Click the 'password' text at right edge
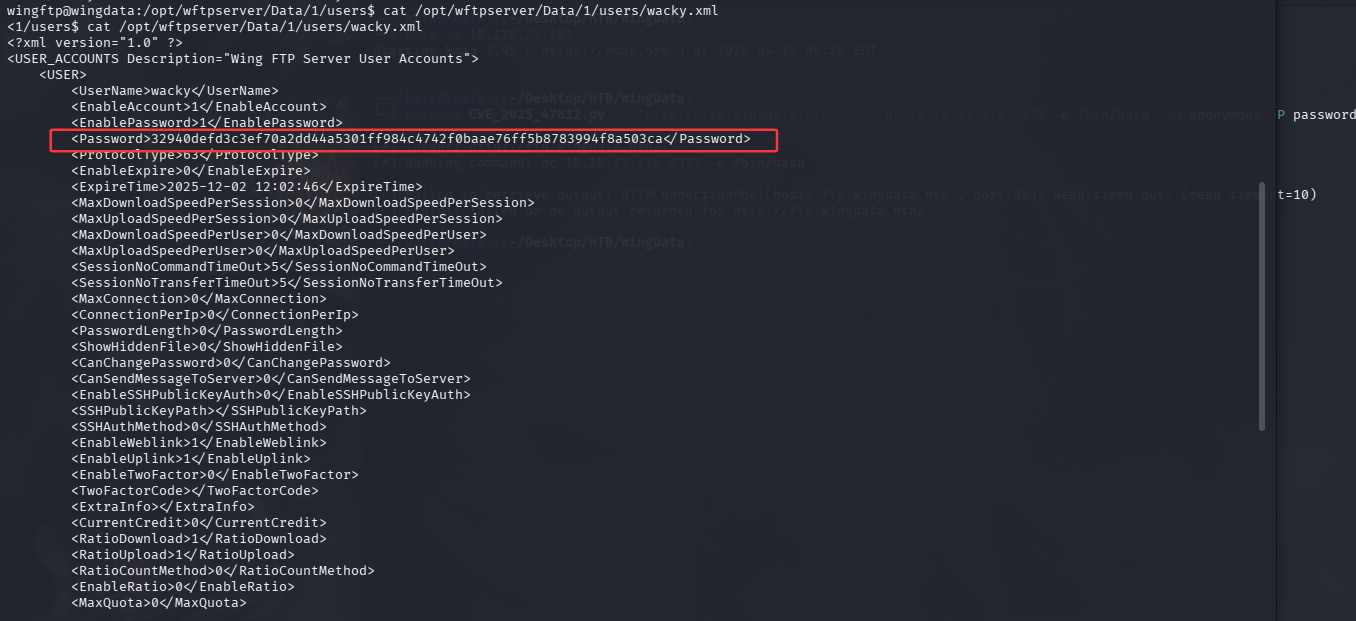 point(1324,115)
